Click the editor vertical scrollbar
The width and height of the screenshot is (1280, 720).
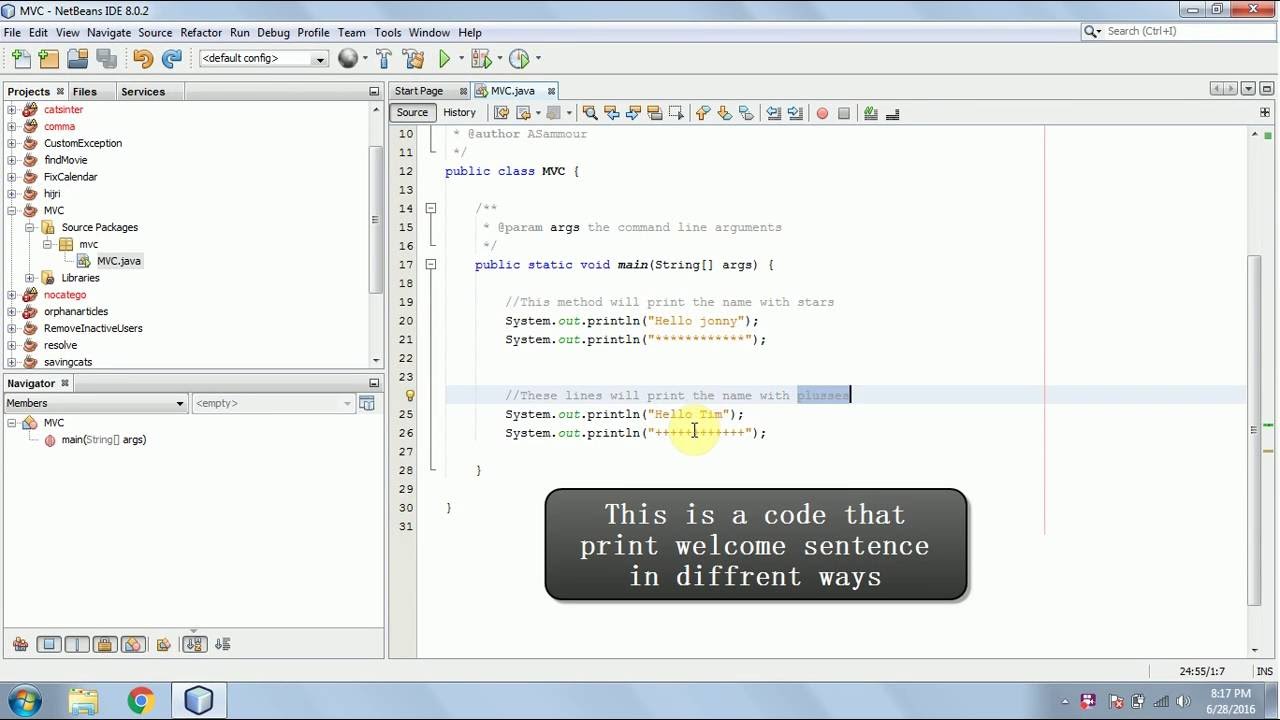pyautogui.click(x=1254, y=430)
